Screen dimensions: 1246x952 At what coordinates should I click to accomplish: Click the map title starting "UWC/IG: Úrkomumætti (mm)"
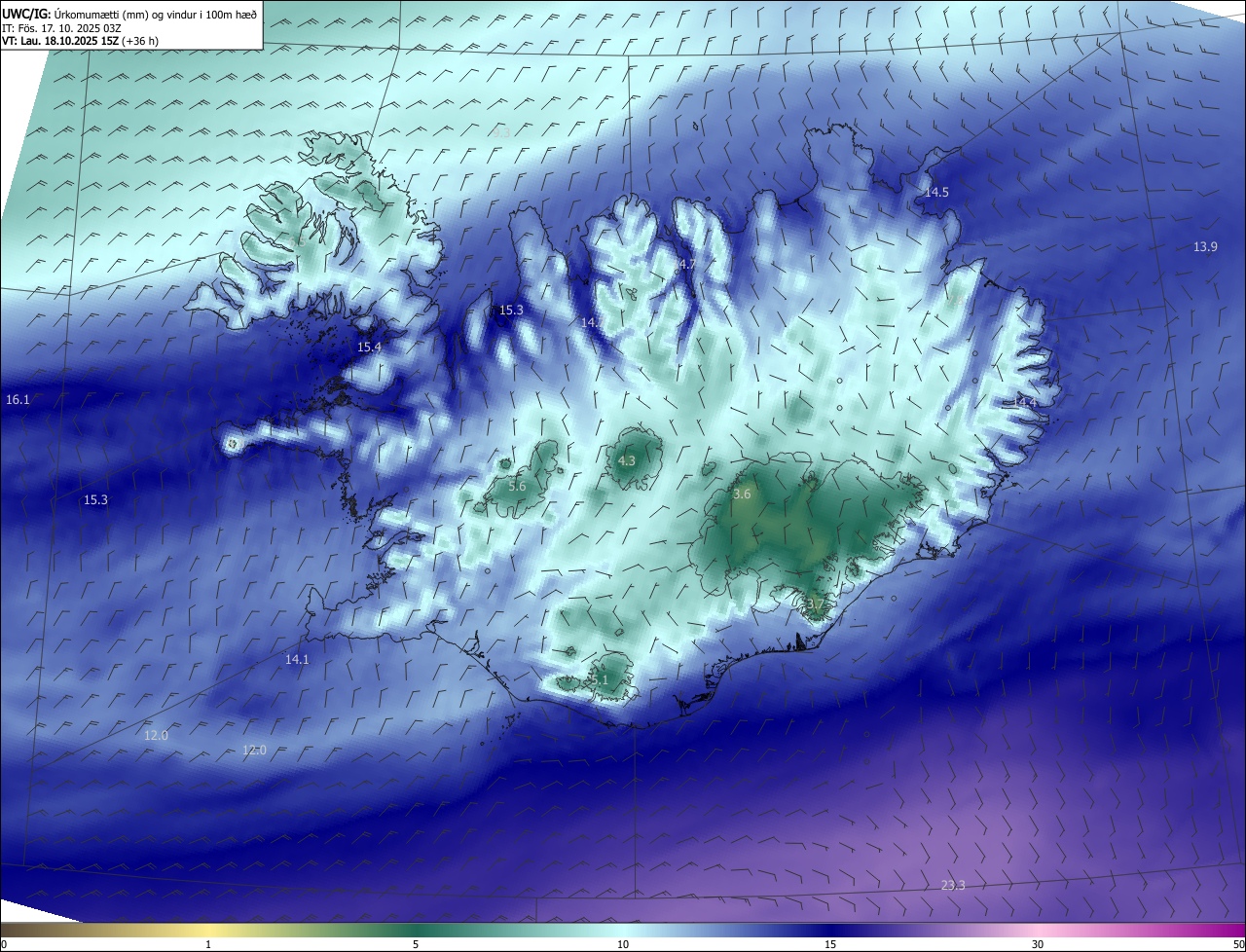129,13
